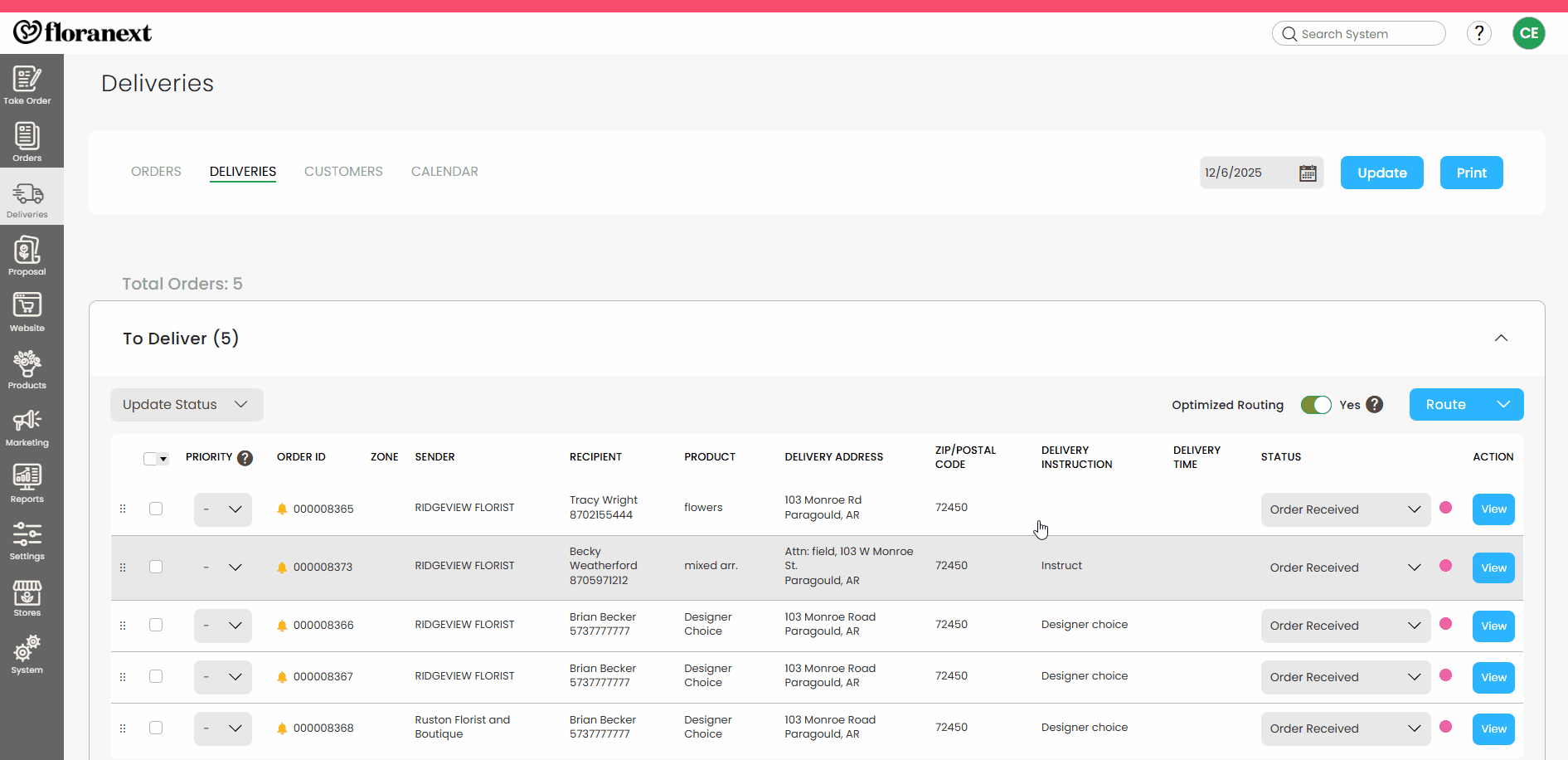Screen dimensions: 1568x760
Task: Grab drag handle for order 000008368
Action: tap(123, 728)
